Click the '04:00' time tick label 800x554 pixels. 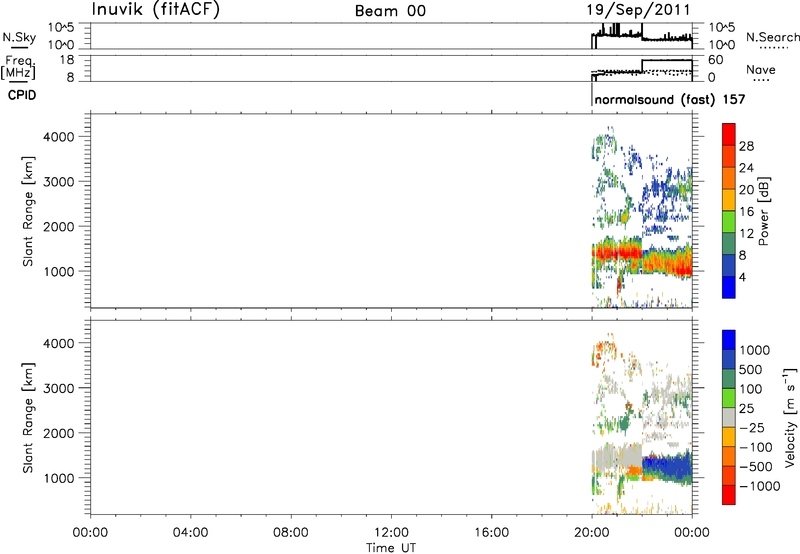pyautogui.click(x=191, y=533)
